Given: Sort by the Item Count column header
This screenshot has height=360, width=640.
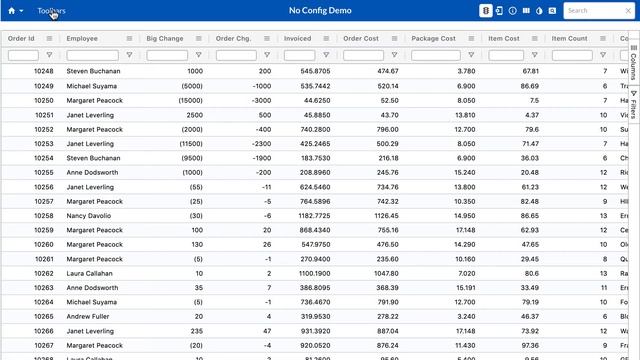Looking at the screenshot, I should tap(569, 38).
